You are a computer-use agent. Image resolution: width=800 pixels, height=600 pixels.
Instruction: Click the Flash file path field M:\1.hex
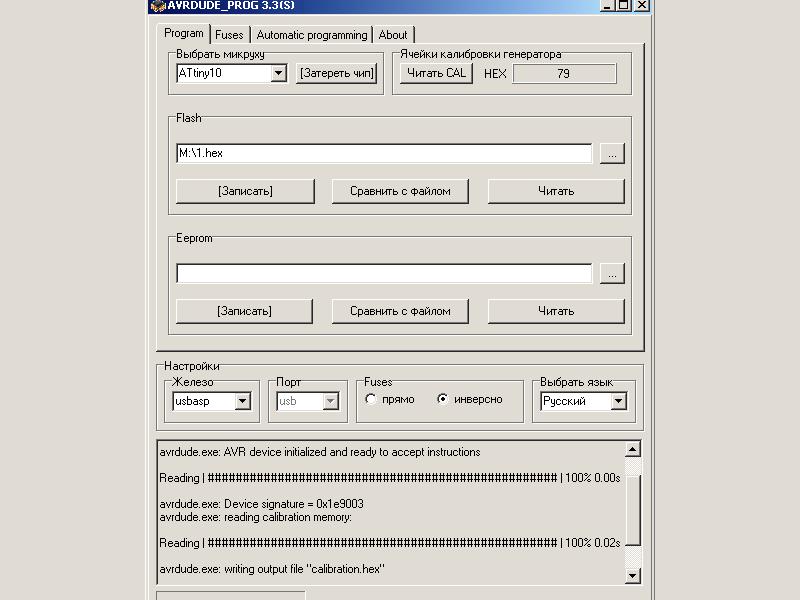pyautogui.click(x=384, y=153)
